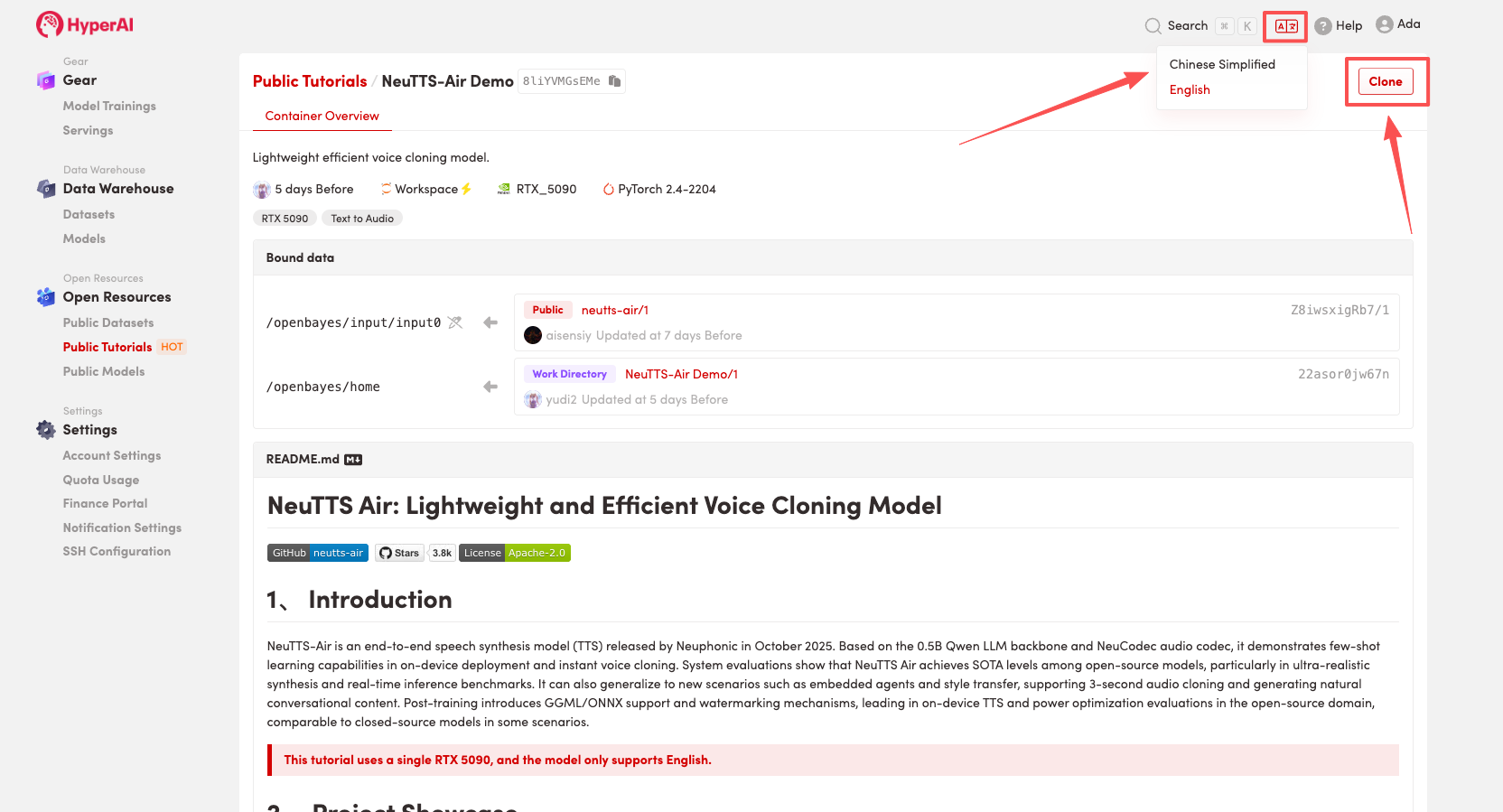Click the Text to Audio tag
This screenshot has height=812, width=1503.
tap(362, 219)
